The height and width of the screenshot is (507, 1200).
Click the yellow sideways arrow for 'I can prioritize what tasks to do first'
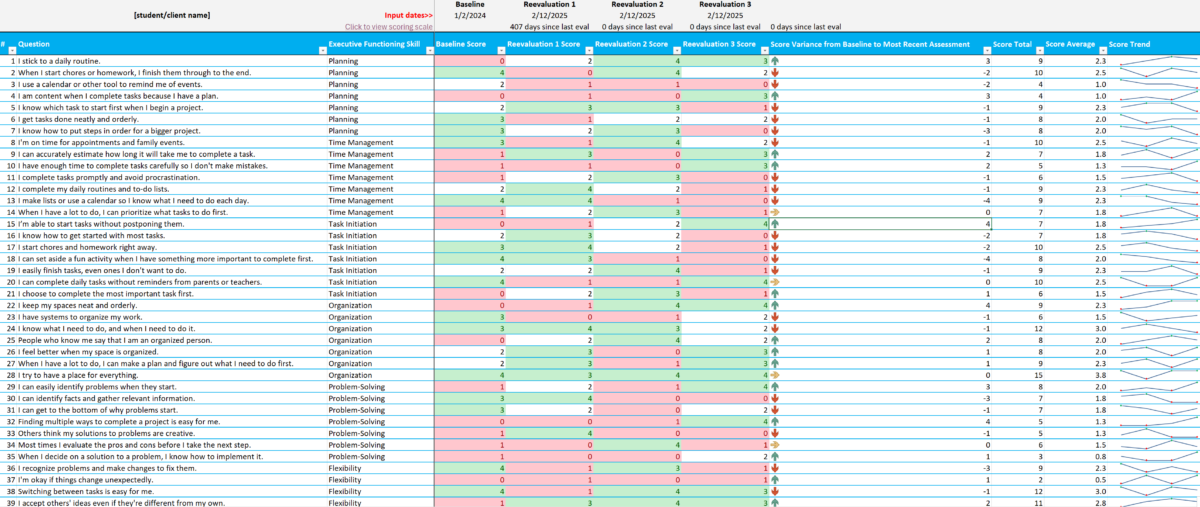click(774, 212)
